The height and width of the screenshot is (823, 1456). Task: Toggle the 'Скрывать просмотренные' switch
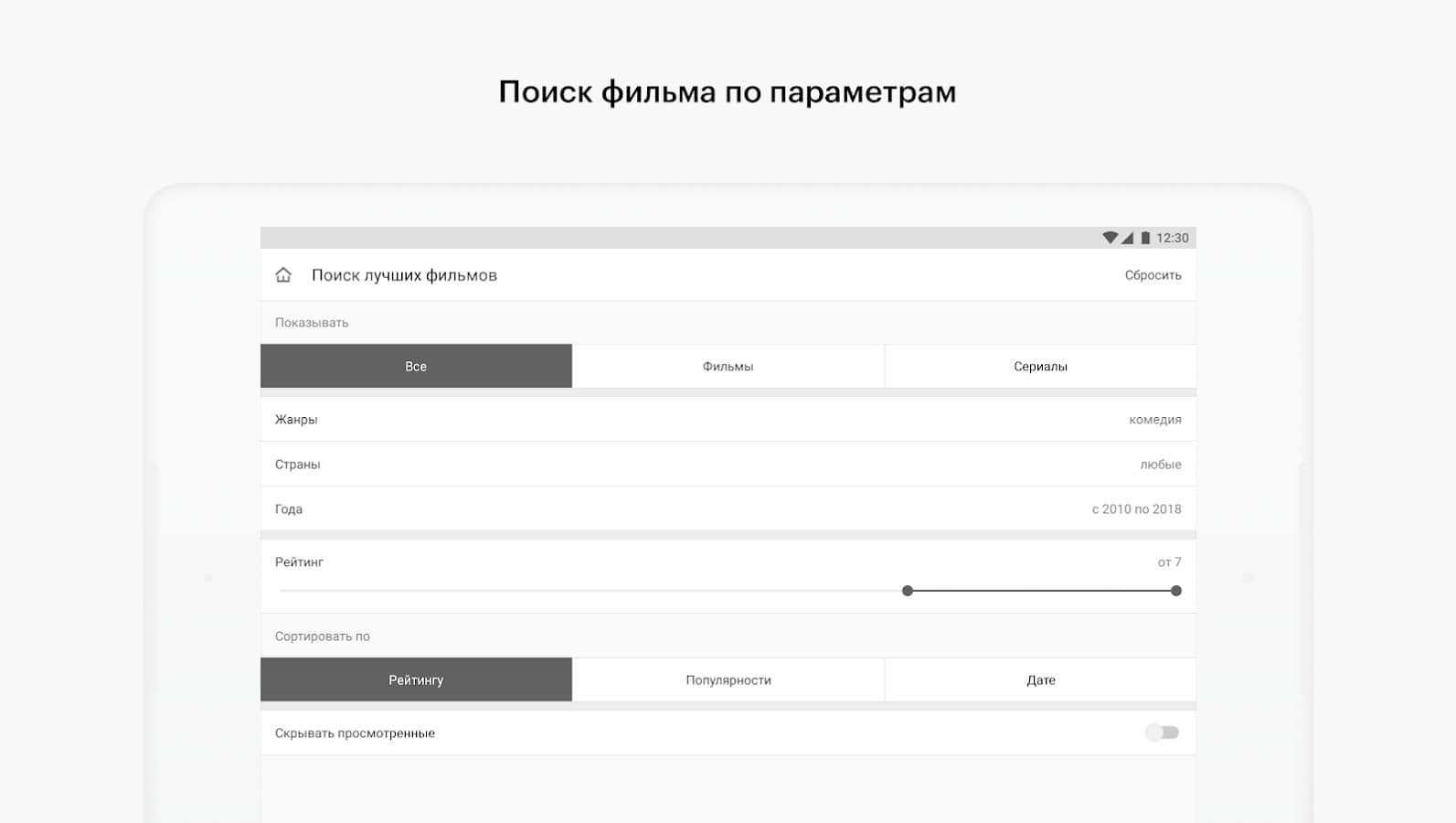pyautogui.click(x=1162, y=732)
